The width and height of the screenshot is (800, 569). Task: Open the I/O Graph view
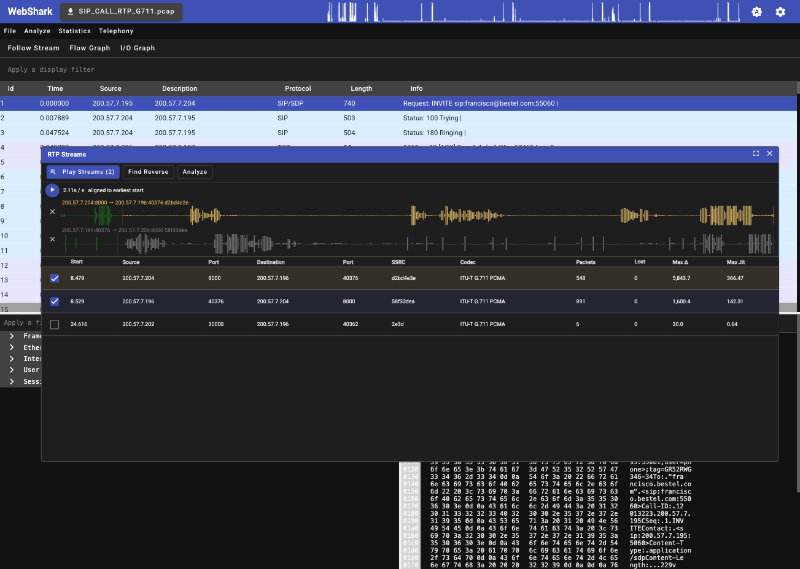(137, 48)
